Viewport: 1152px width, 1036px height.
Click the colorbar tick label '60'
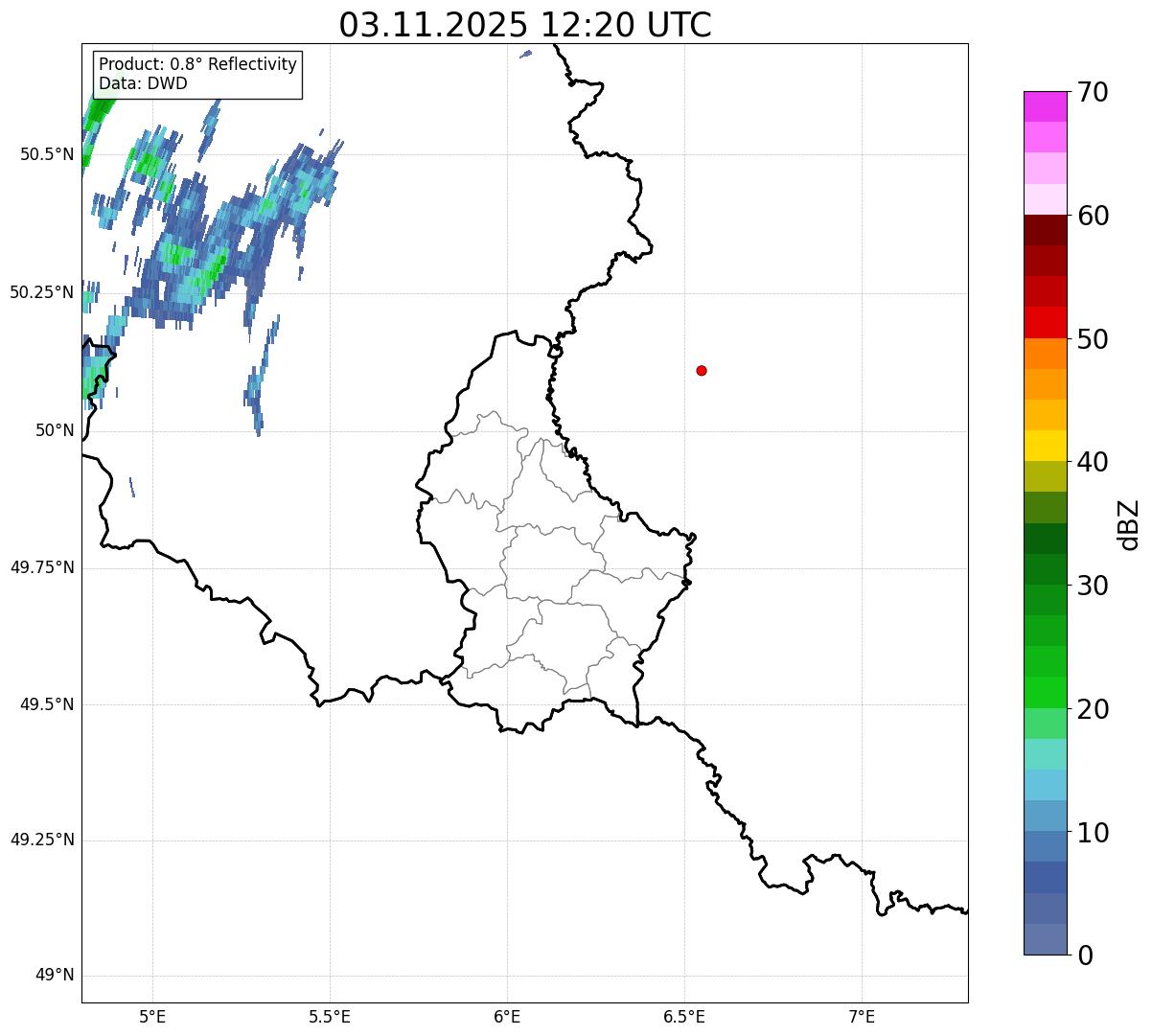[x=1094, y=216]
